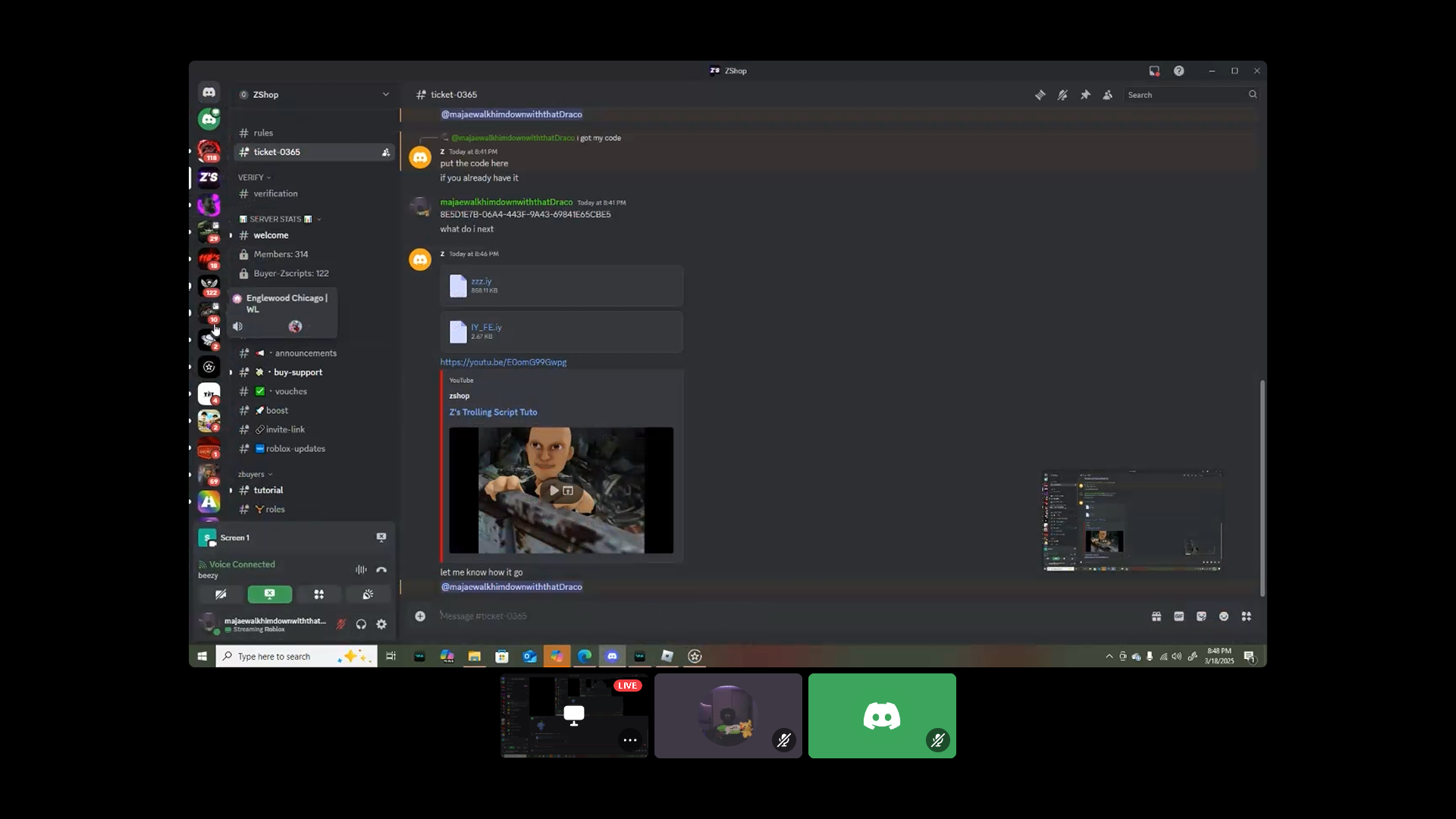The image size is (1456, 819).
Task: Collapse the VERIFY category
Action: click(x=254, y=177)
